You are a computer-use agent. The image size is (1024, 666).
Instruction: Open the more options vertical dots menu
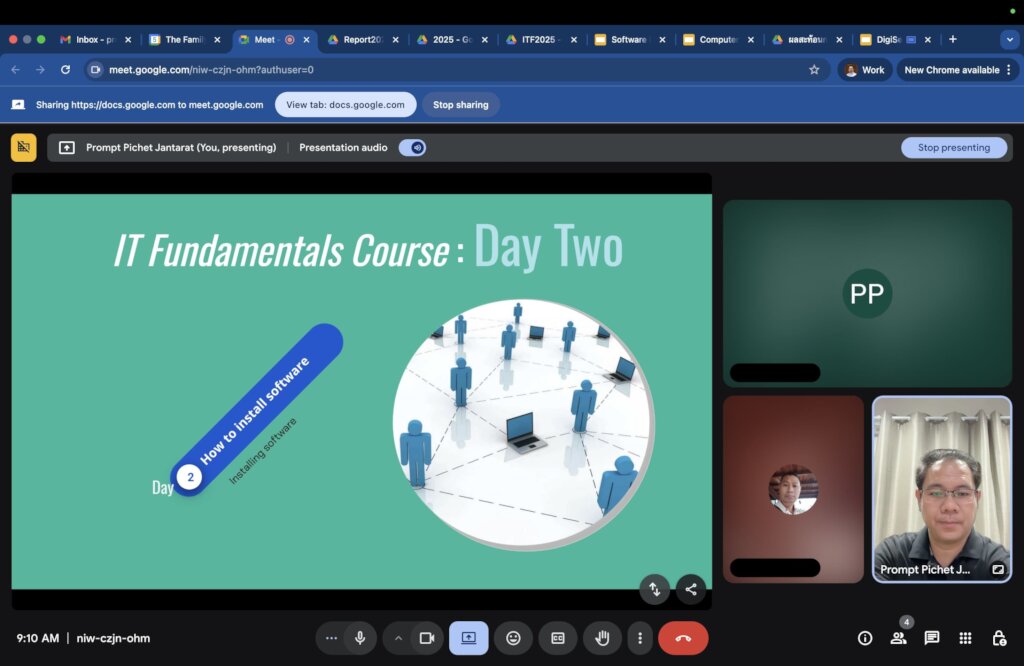coord(640,638)
